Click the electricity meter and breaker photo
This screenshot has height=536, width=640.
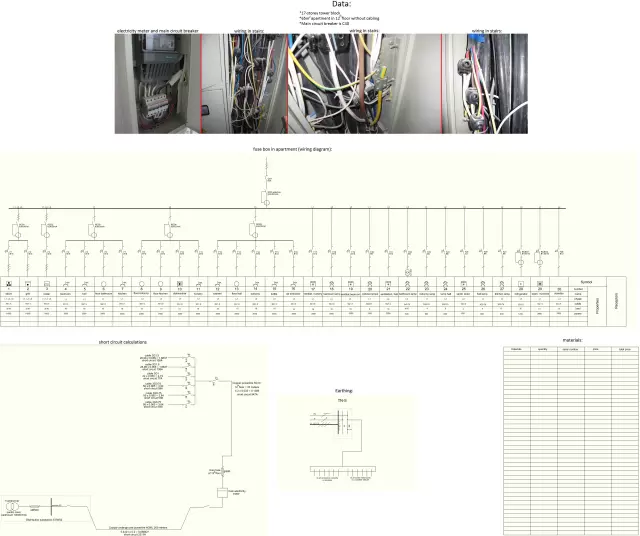(157, 84)
